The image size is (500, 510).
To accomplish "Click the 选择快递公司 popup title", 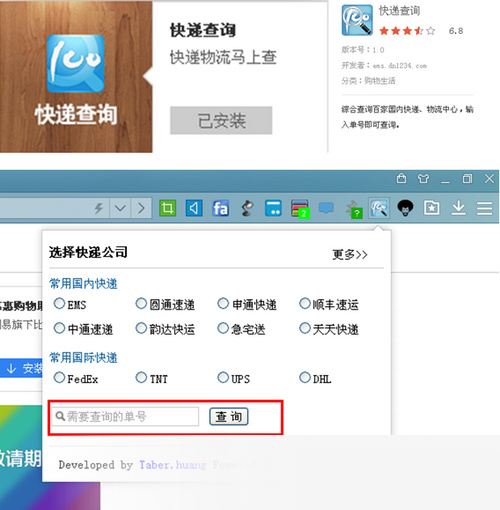I will 88,252.
